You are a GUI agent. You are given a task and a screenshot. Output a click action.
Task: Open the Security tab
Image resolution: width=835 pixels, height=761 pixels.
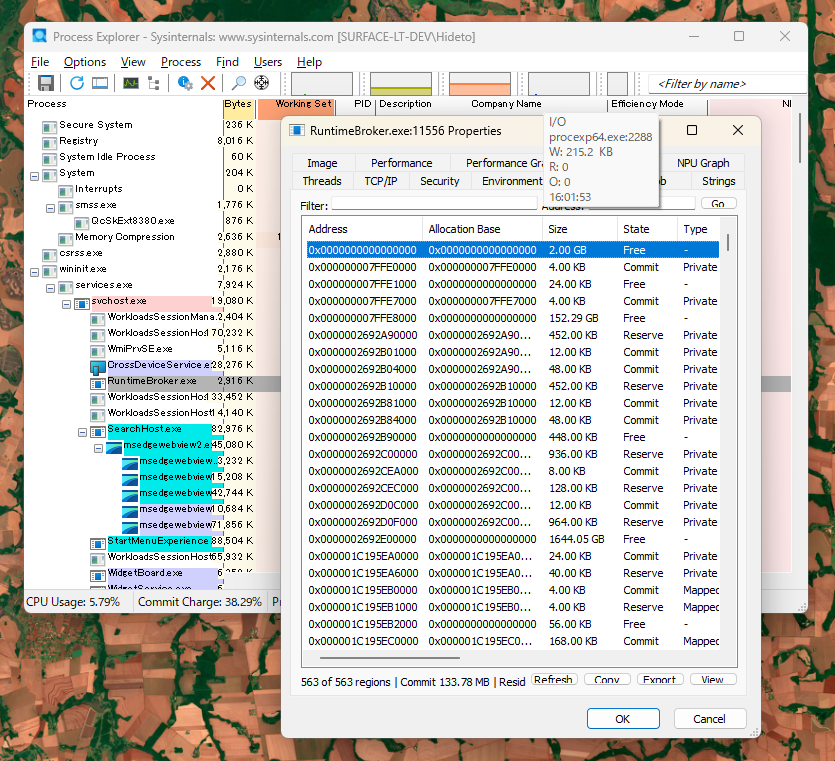tap(439, 181)
